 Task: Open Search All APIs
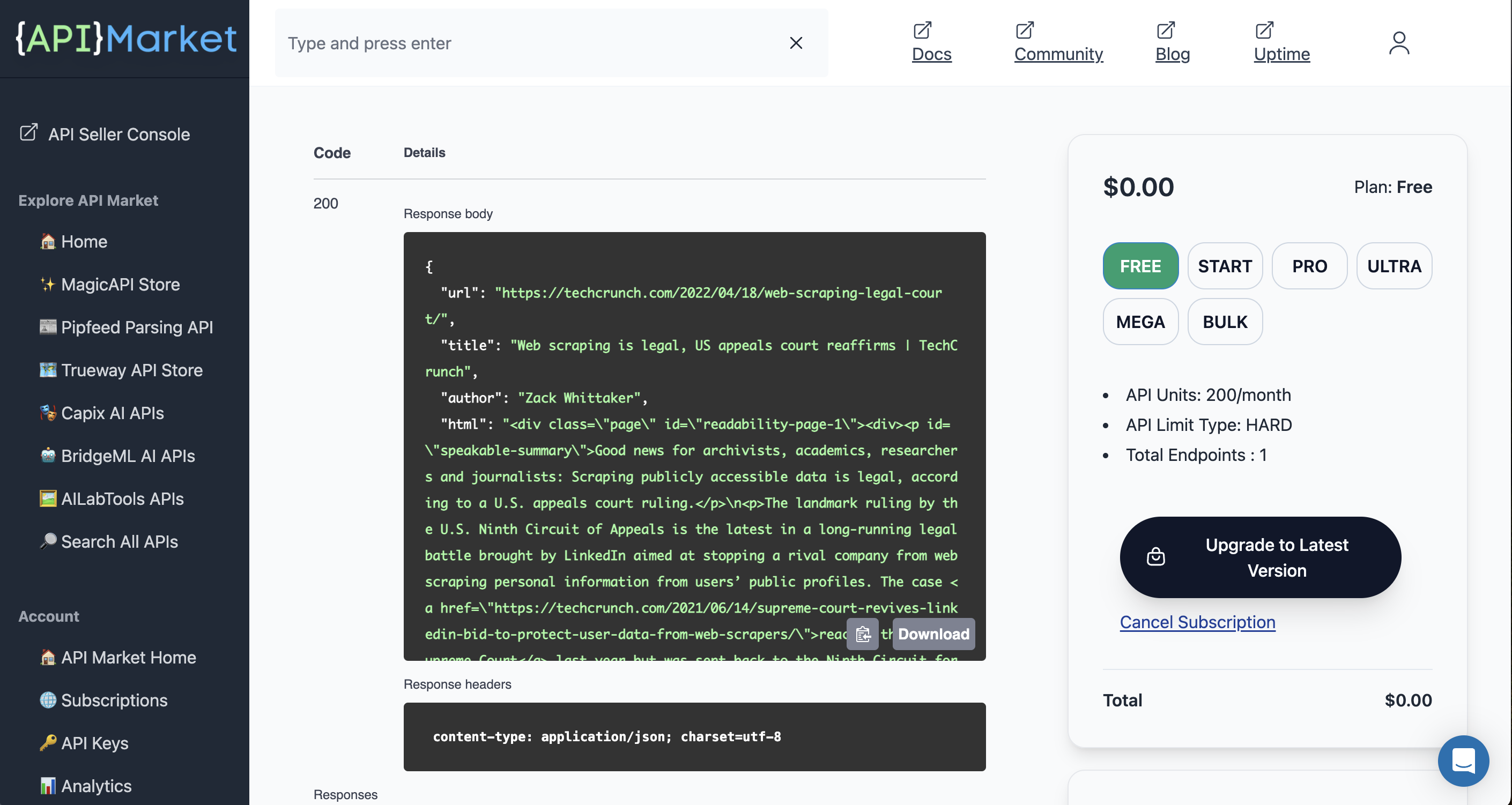109,541
